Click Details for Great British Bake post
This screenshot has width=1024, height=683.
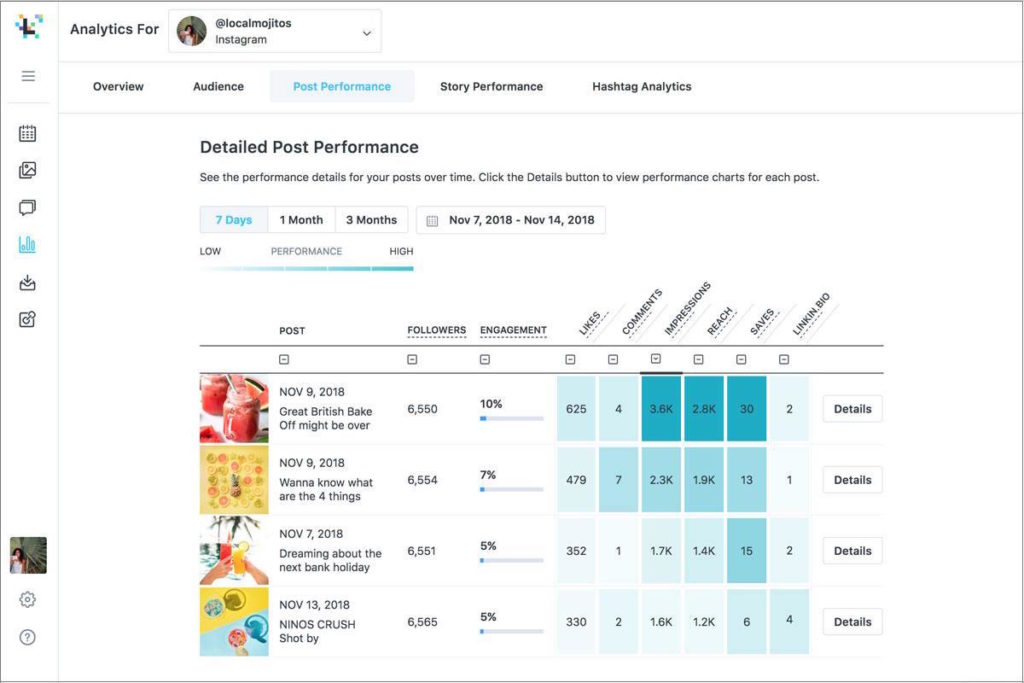click(852, 409)
